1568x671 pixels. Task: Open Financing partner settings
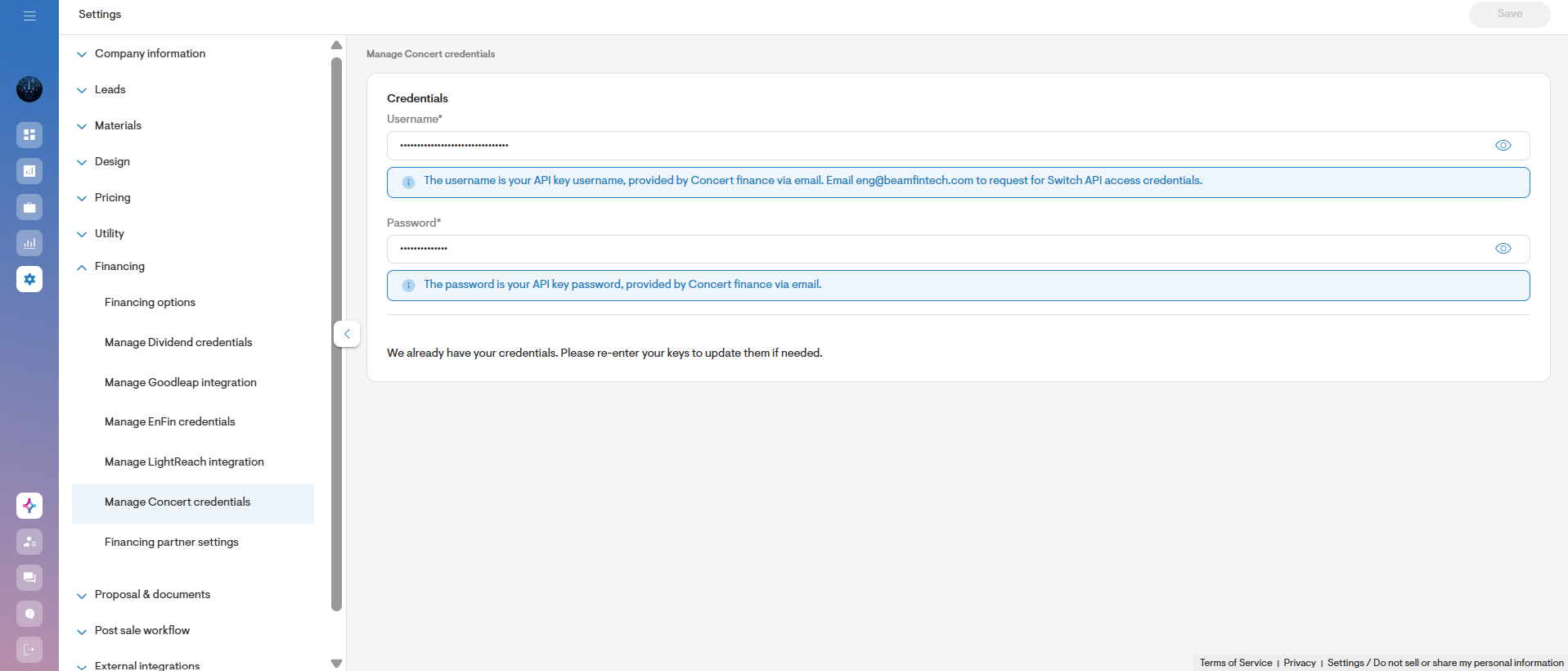pos(172,543)
